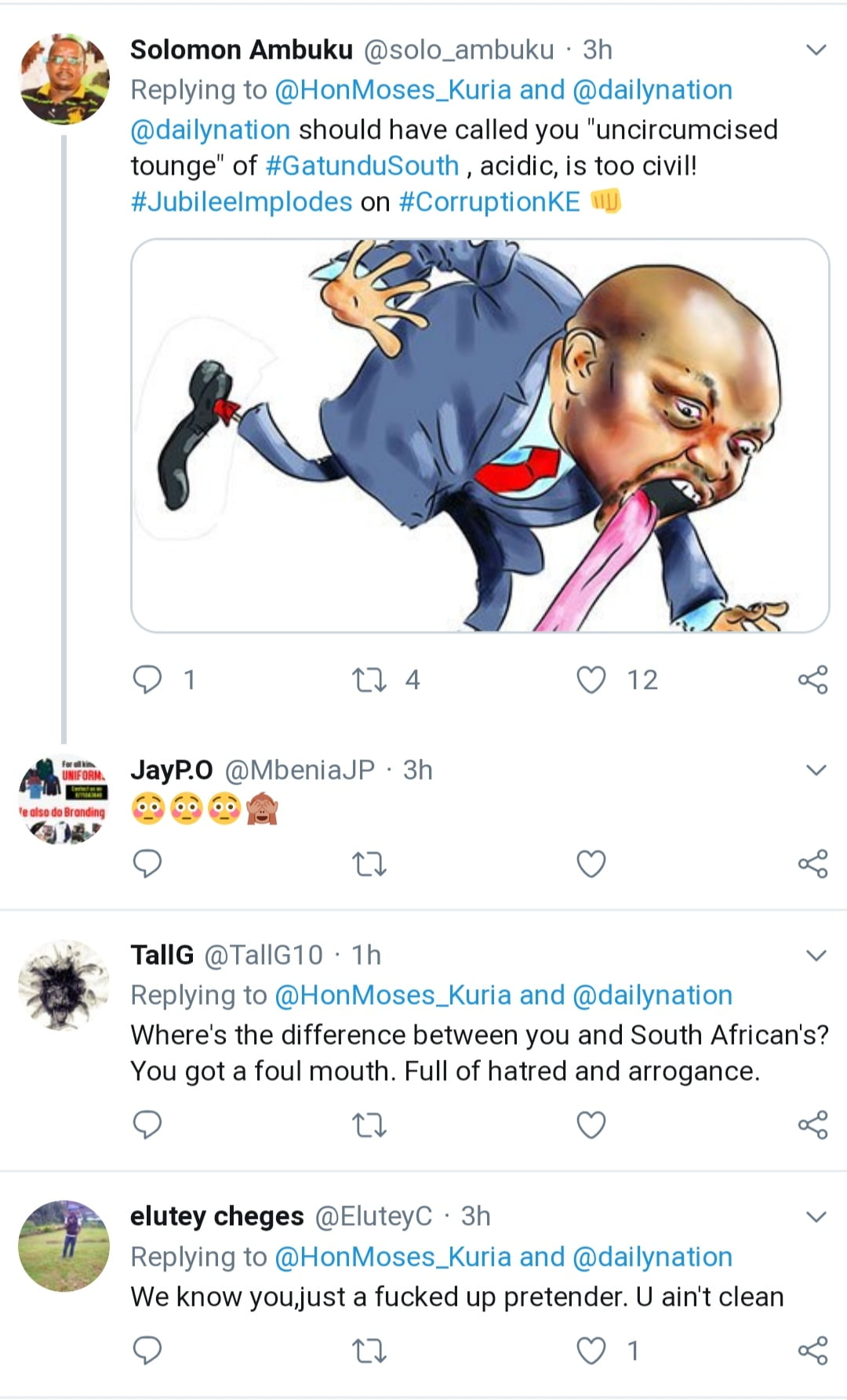The image size is (847, 1400).
Task: Open elutey cheges' profile name
Action: 216,1217
